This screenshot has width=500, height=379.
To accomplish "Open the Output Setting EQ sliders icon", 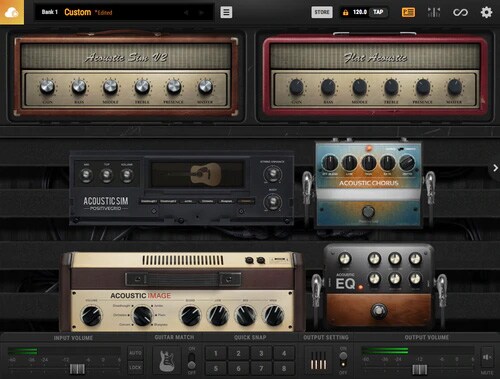I will (318, 361).
